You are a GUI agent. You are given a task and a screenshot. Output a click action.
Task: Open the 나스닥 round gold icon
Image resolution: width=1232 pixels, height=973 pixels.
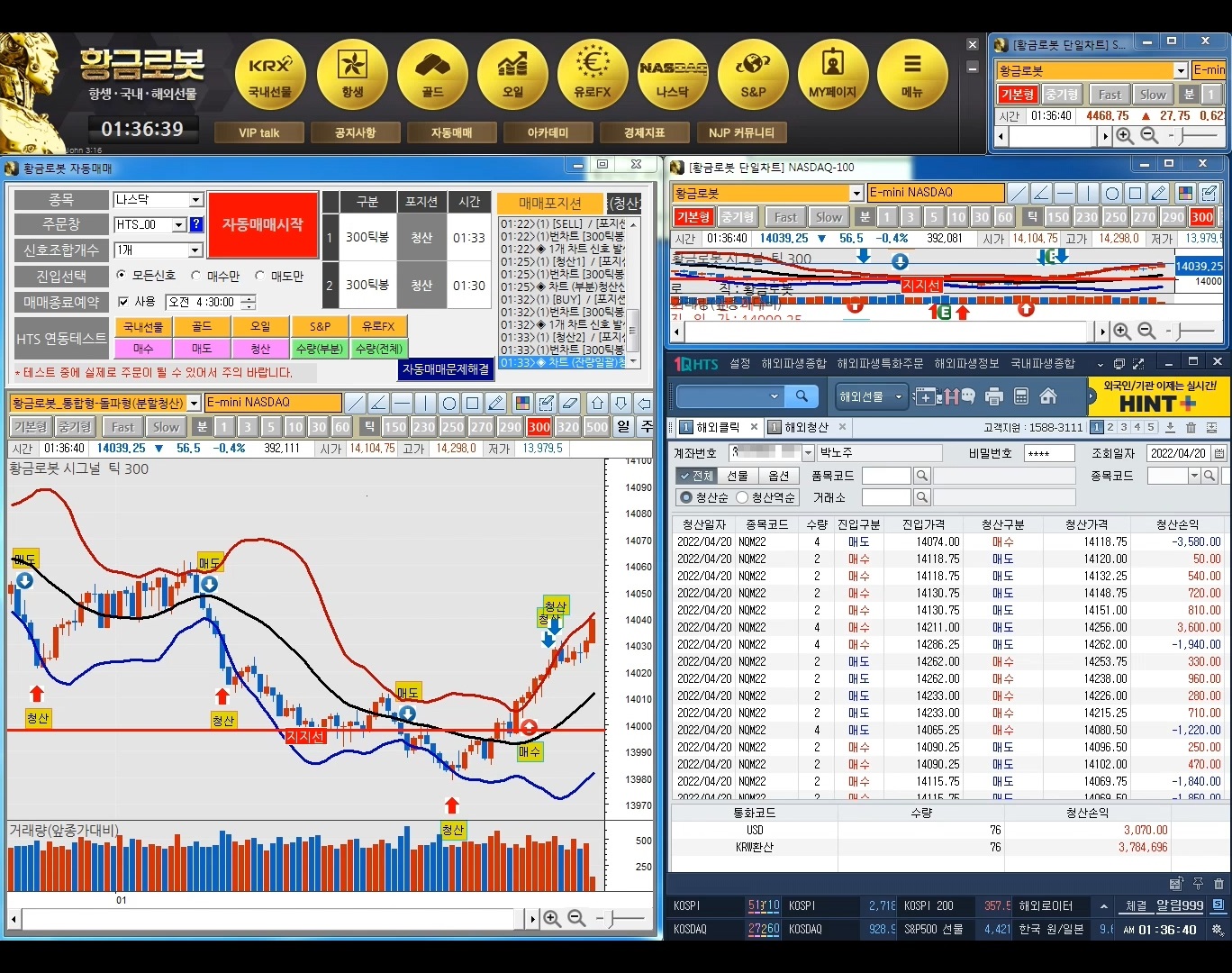point(673,76)
